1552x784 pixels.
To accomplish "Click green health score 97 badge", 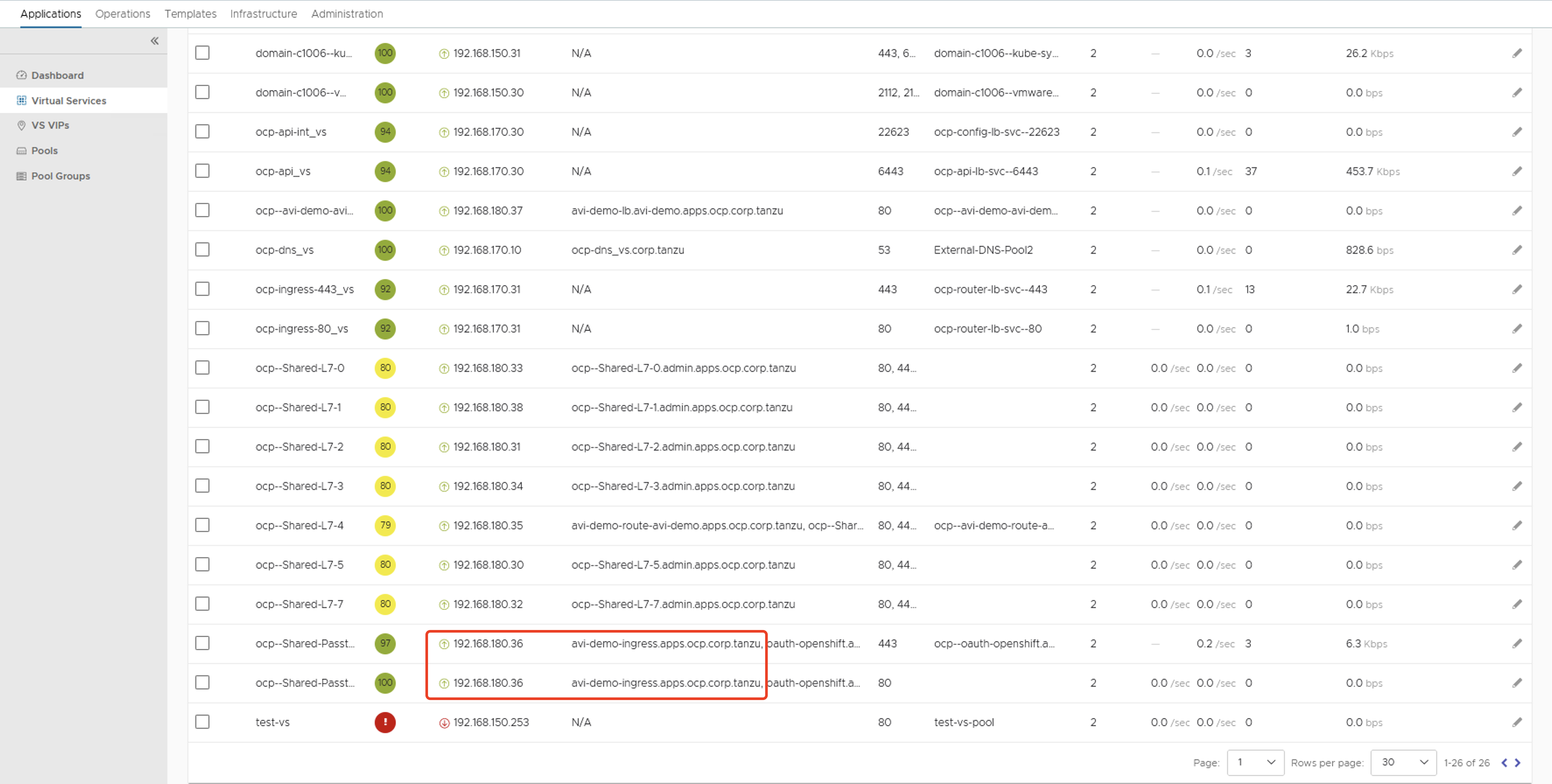I will (385, 643).
